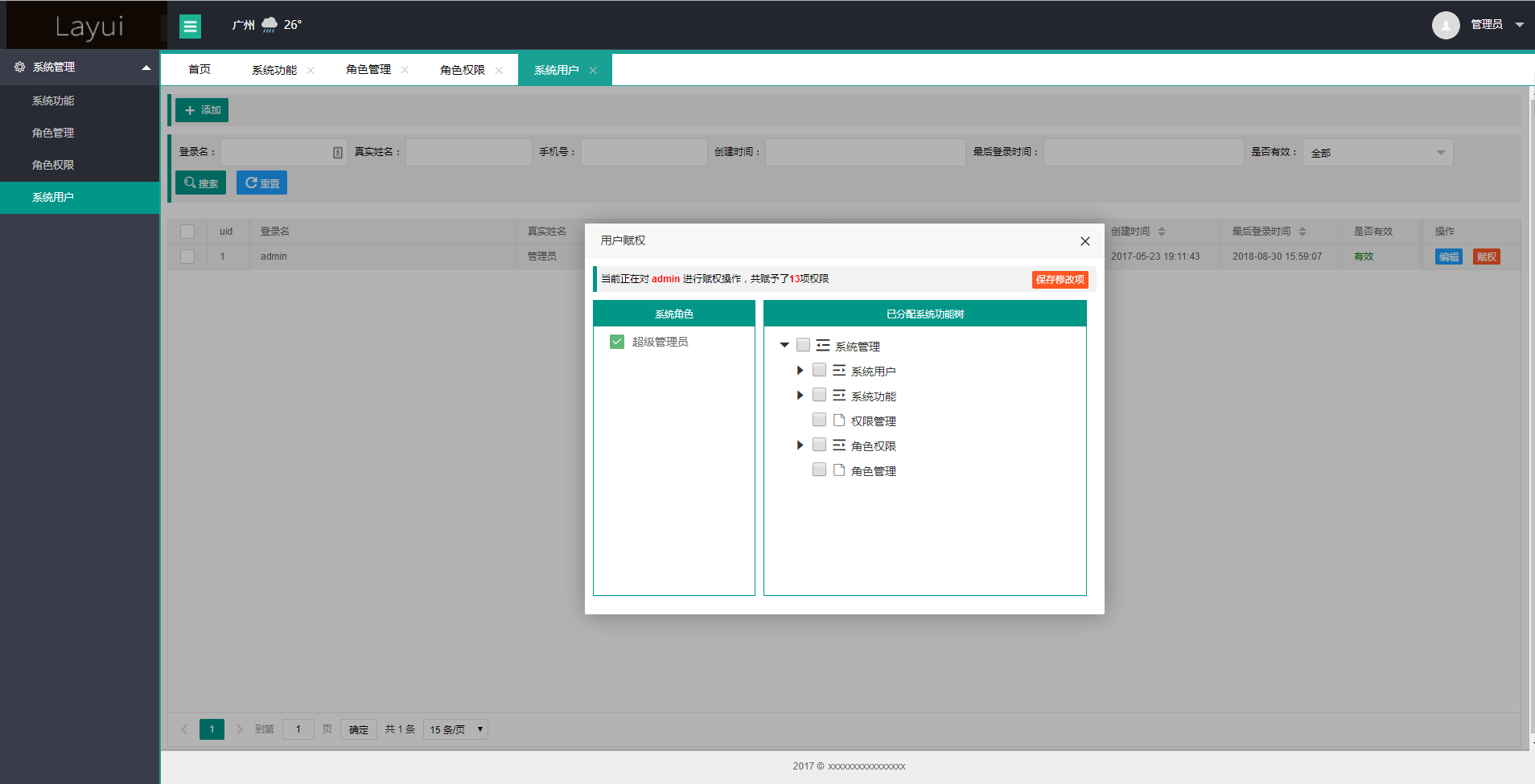Expand the 系统用户 tree node
The image size is (1535, 784).
coord(800,370)
